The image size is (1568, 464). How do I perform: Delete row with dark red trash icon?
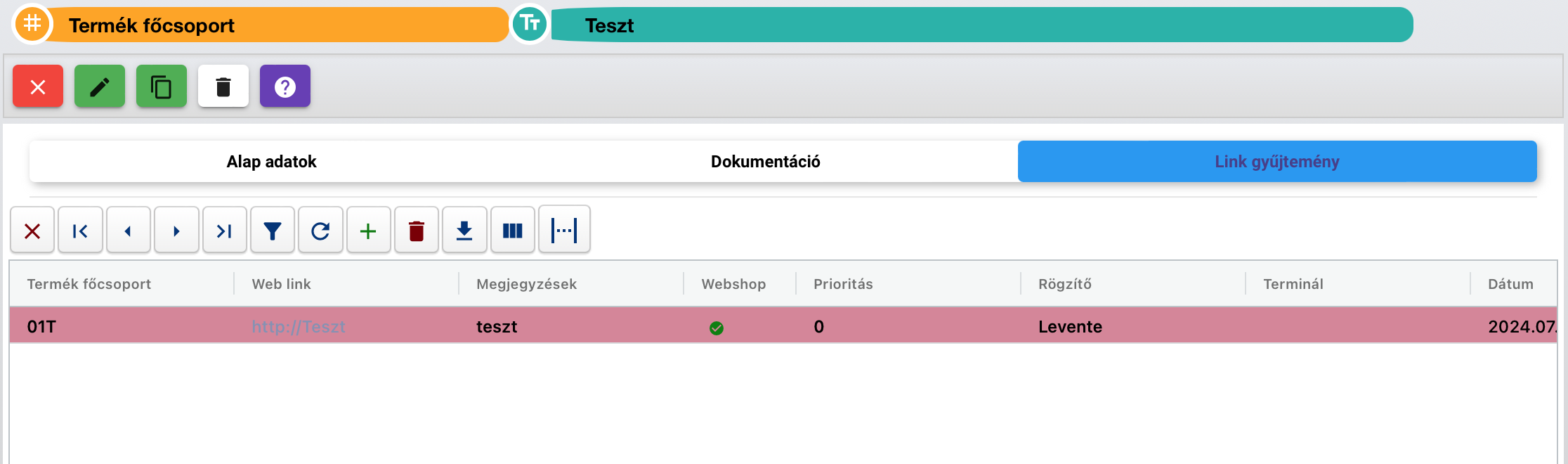click(x=417, y=230)
